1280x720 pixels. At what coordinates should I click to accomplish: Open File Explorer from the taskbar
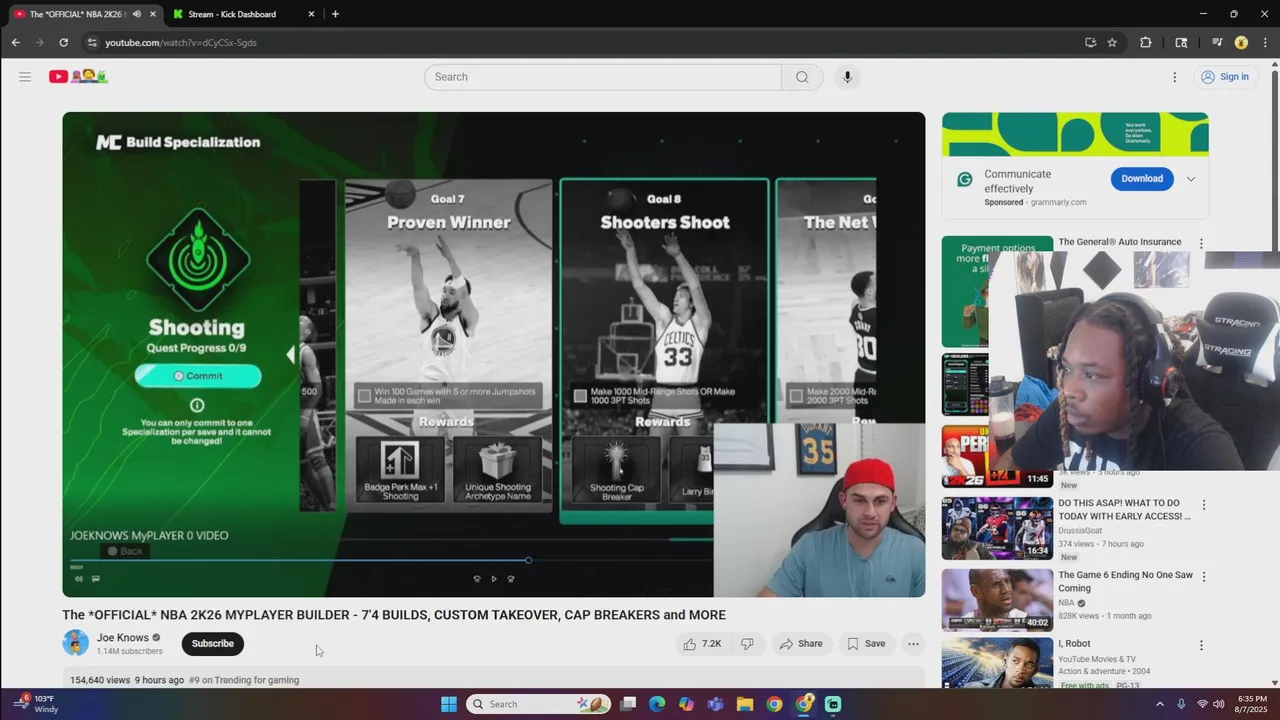[745, 704]
